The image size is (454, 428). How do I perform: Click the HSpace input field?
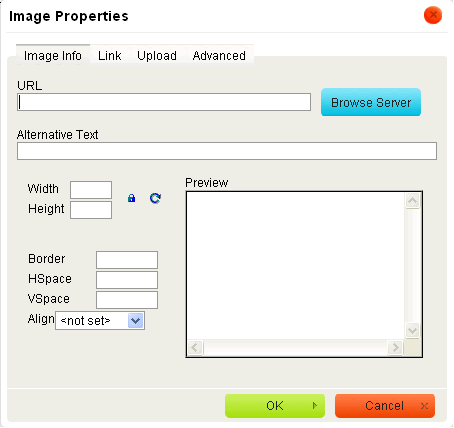[x=127, y=280]
